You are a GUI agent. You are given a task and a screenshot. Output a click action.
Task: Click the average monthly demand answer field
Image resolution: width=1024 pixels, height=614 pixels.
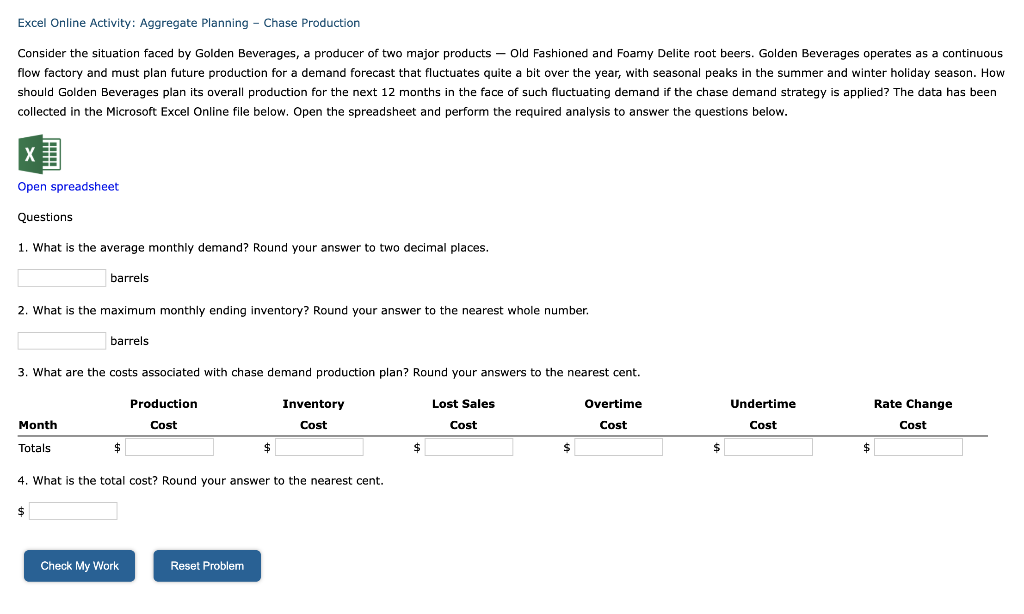[61, 277]
